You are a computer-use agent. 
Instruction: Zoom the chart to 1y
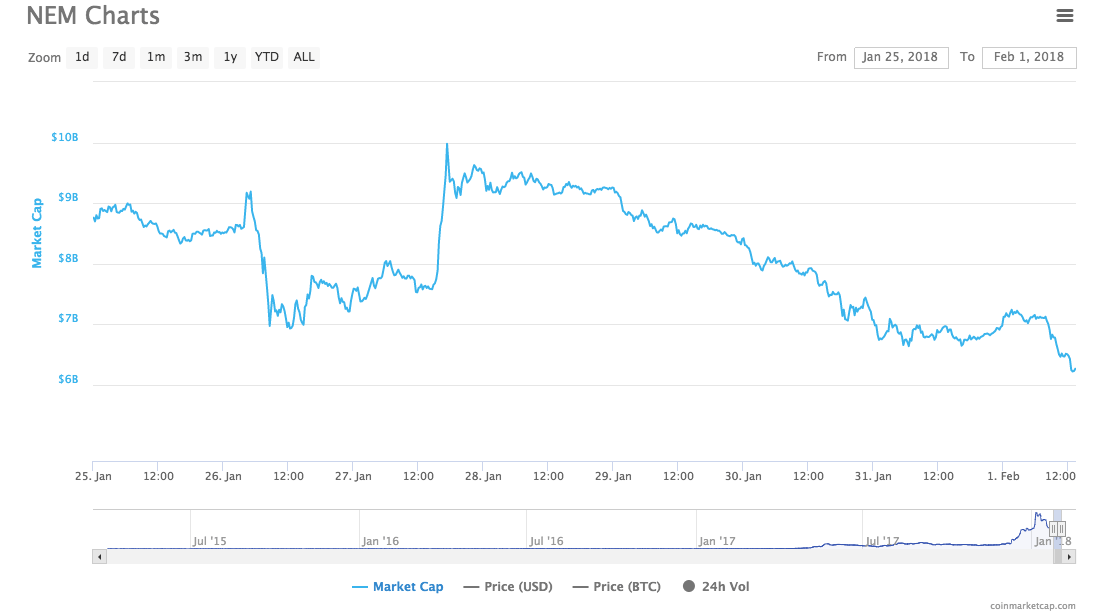pos(230,57)
